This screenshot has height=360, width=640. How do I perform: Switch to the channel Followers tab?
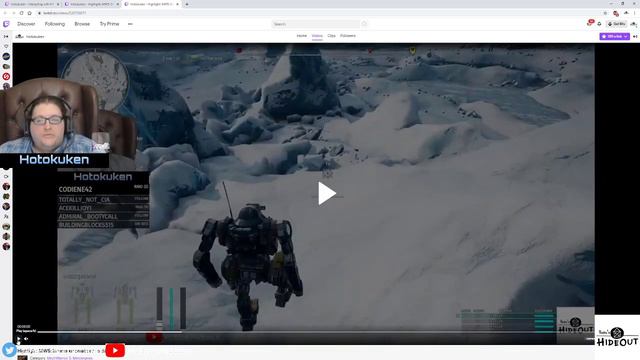348,36
